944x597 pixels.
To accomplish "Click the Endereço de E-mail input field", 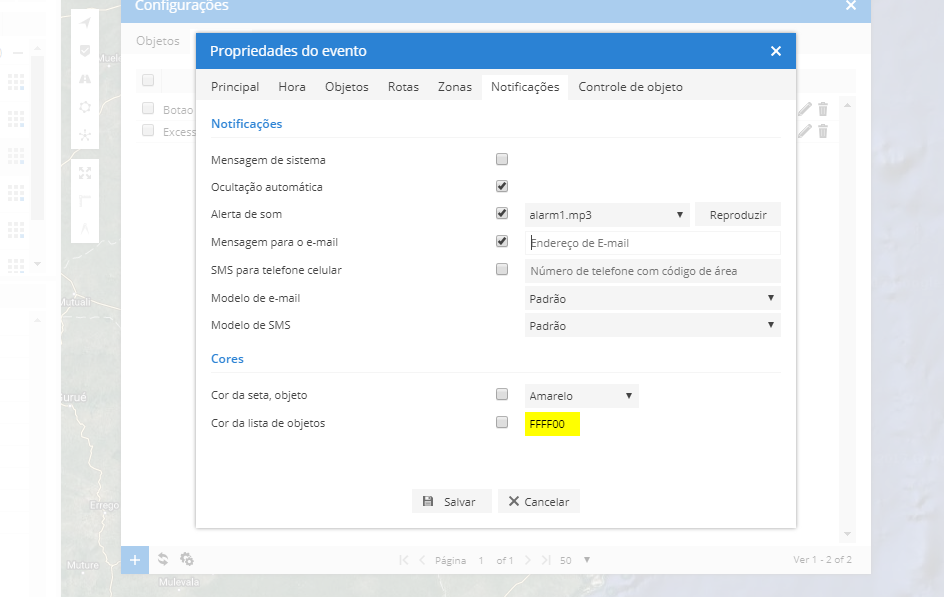I will 652,243.
